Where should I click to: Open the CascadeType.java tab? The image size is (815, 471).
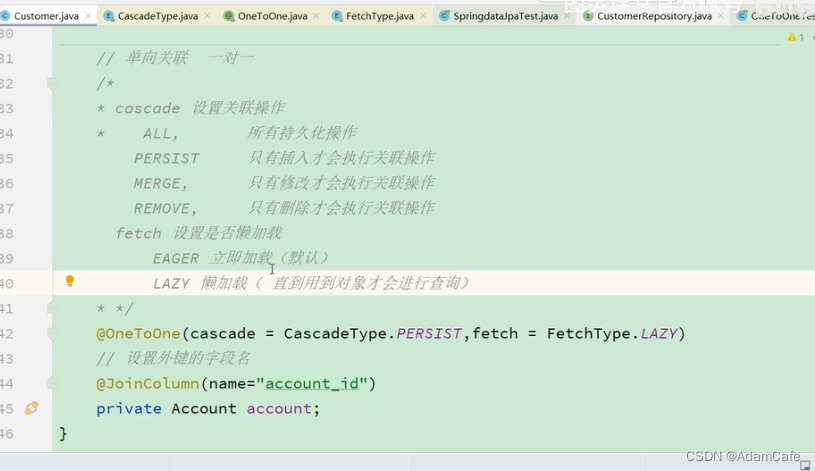click(157, 16)
